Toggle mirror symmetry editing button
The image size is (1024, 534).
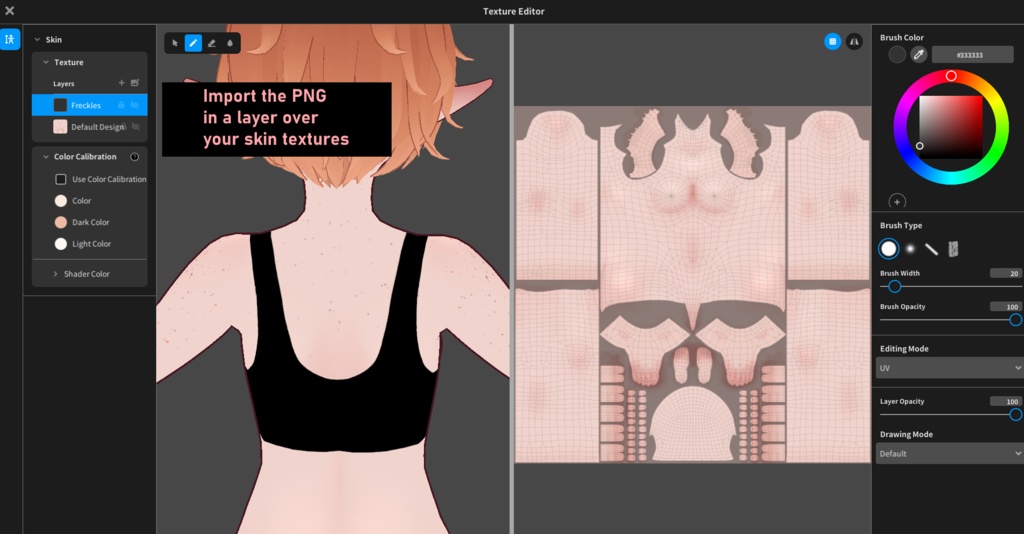coord(854,42)
